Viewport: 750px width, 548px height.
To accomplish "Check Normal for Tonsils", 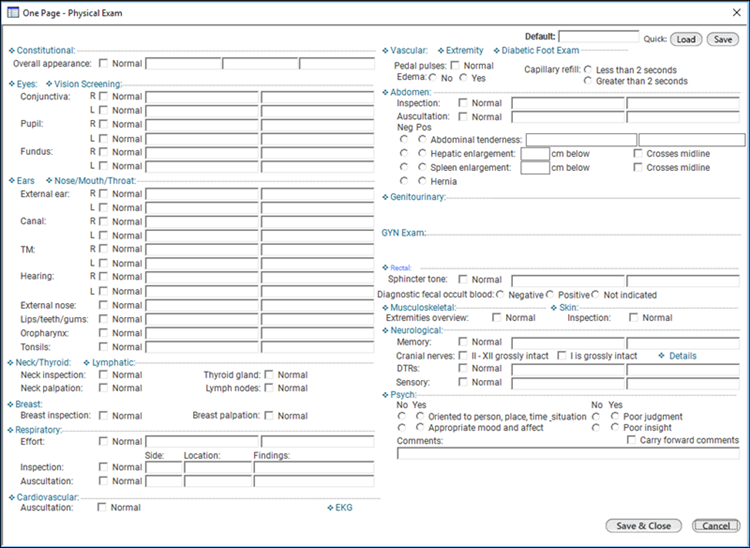I will click(103, 346).
